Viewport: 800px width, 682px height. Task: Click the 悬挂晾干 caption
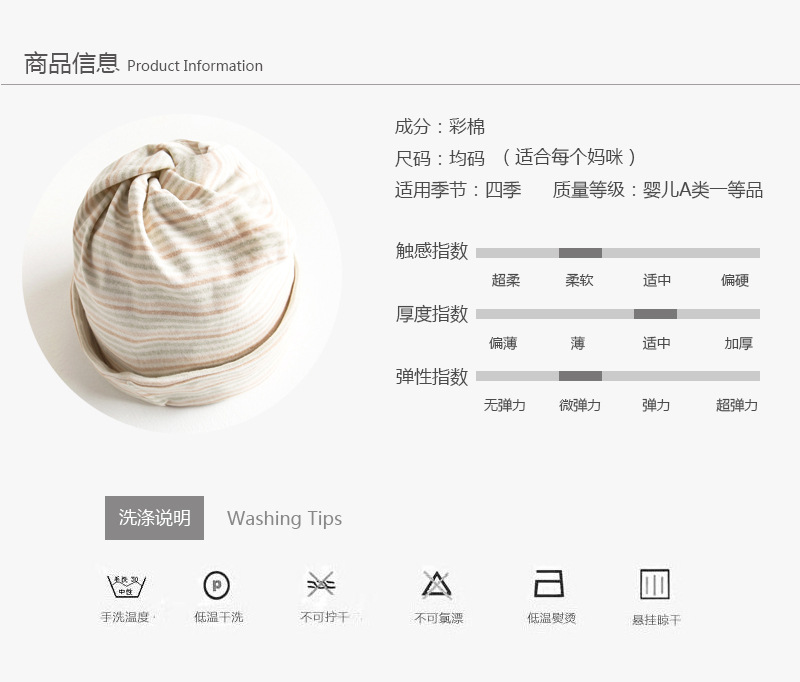pos(656,620)
